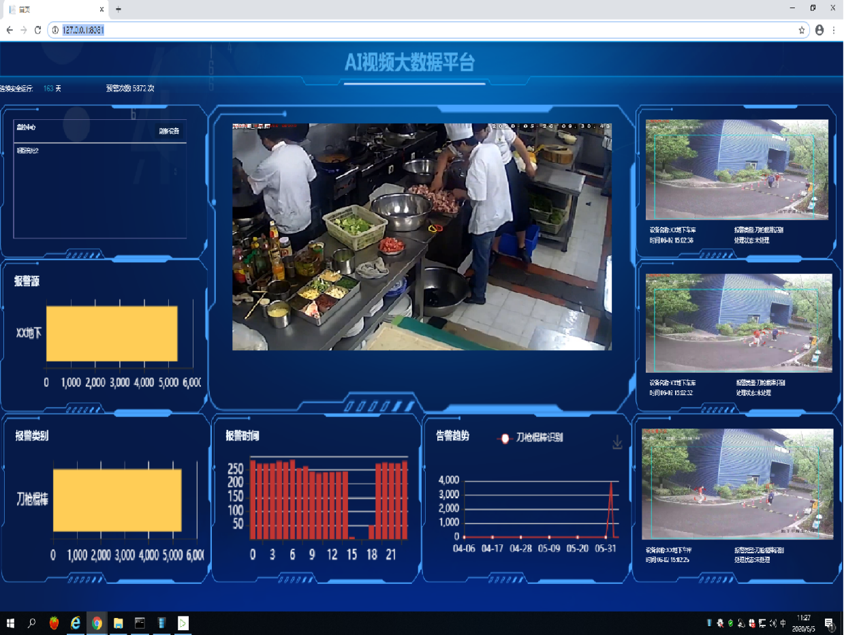The height and width of the screenshot is (635, 844).
Task: Click the 告警趋势 panel heading
Action: (453, 436)
